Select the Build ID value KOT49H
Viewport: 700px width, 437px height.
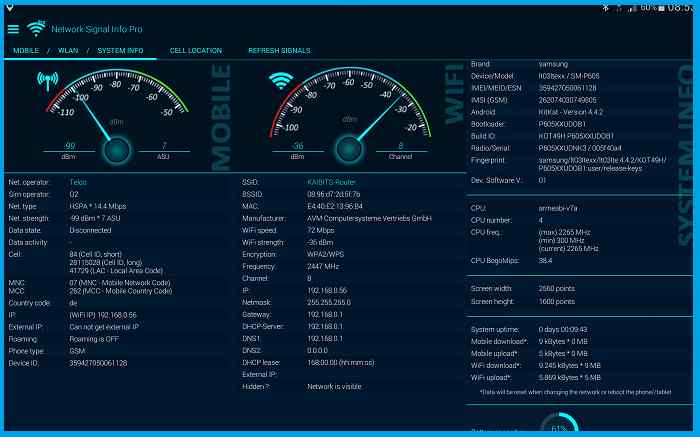[x=576, y=136]
